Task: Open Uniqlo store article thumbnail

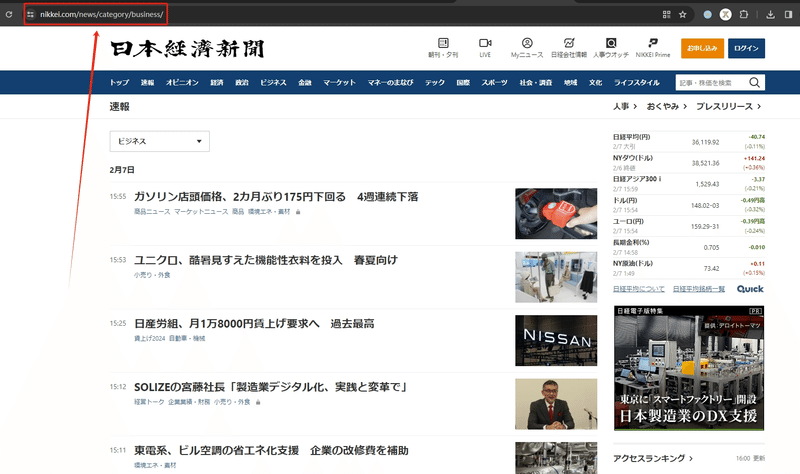Action: [x=556, y=277]
